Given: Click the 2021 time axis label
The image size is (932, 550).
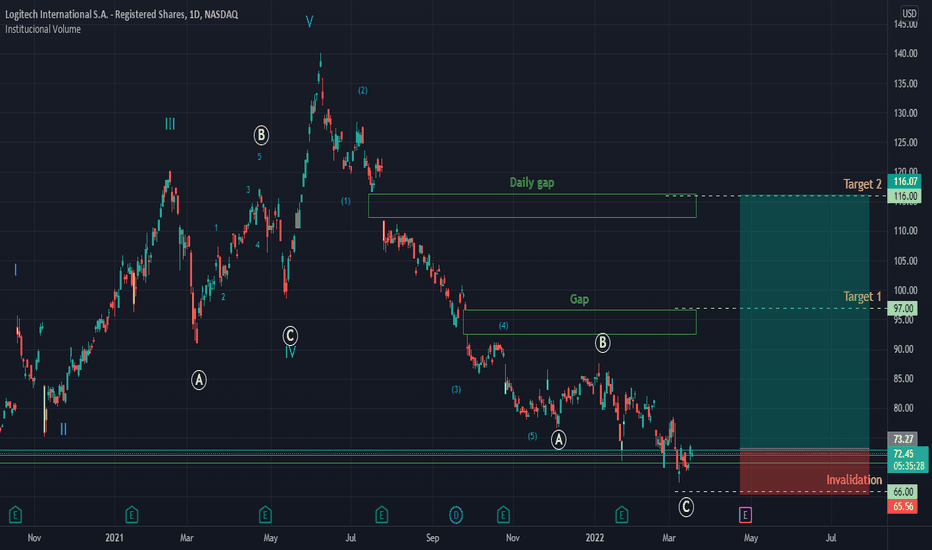Looking at the screenshot, I should coord(115,538).
